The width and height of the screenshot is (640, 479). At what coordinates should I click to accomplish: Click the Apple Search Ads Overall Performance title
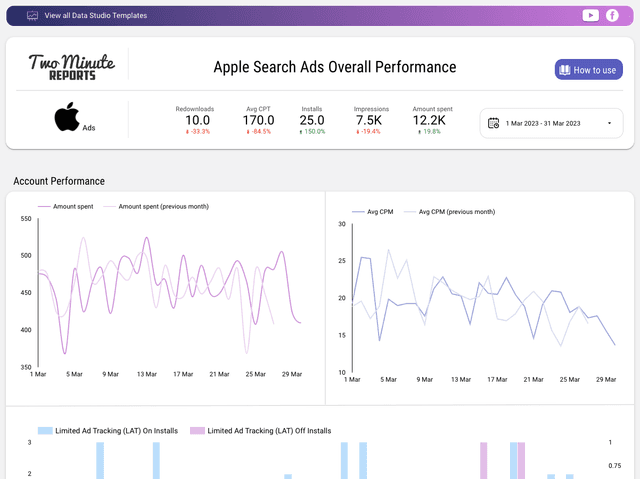(x=335, y=67)
